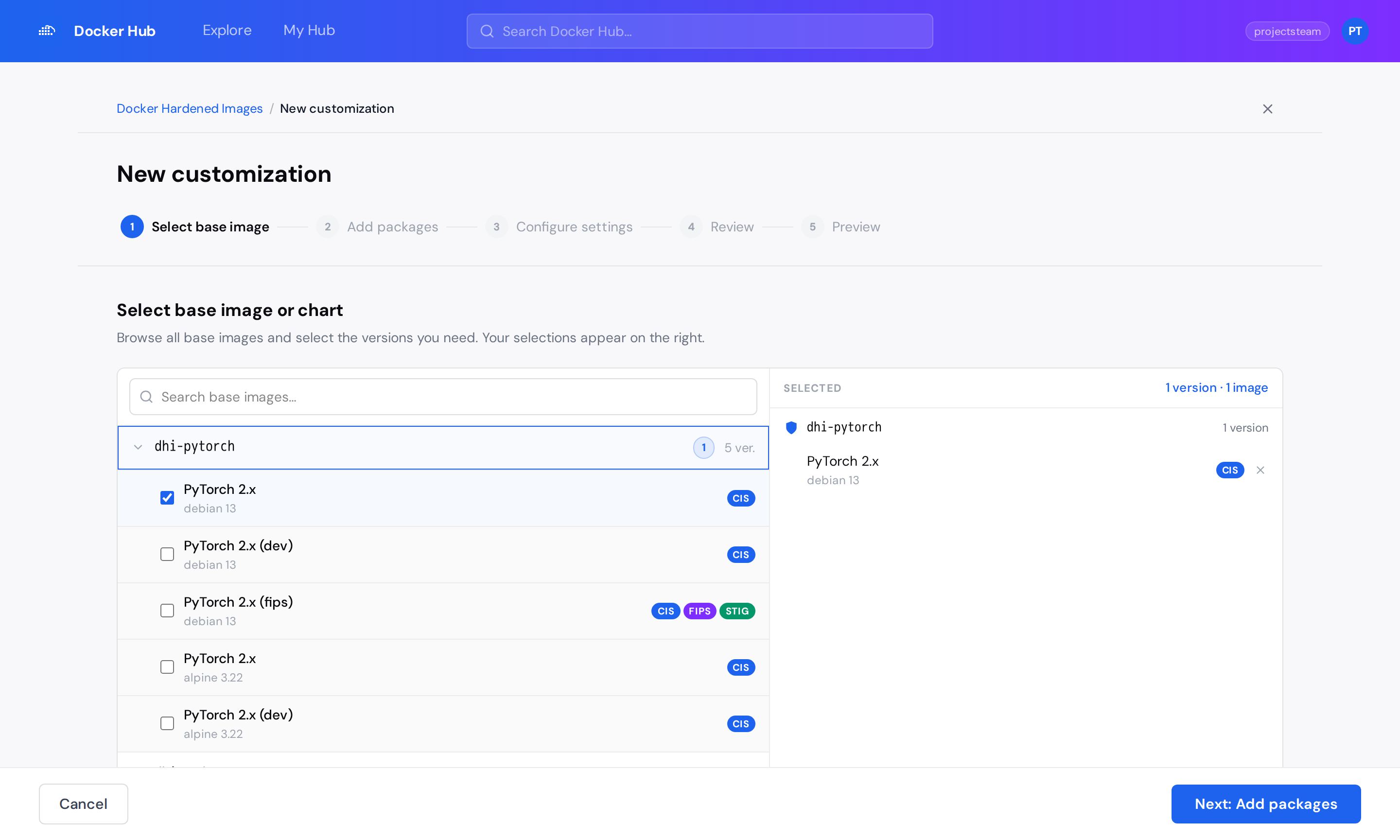1400x840 pixels.
Task: Click the search magnifier icon in Docker Hub search
Action: [487, 31]
